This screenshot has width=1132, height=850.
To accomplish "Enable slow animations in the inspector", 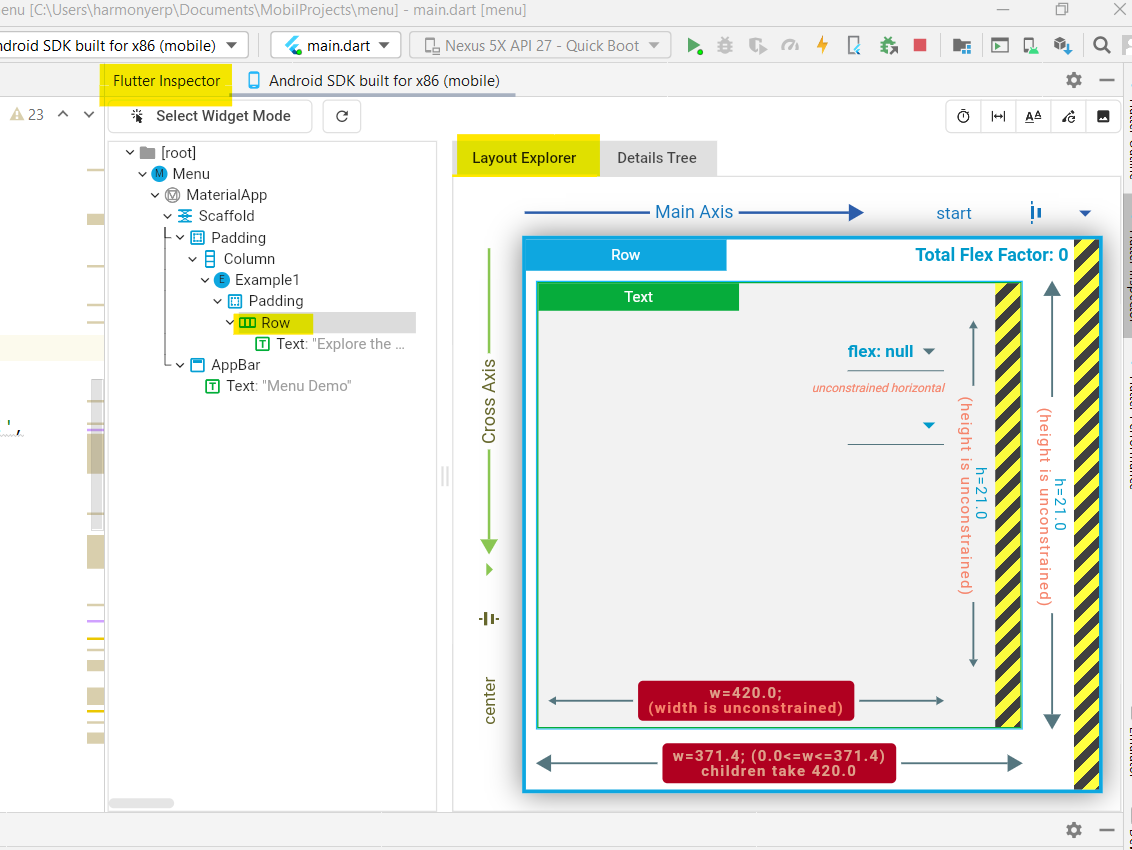I will 962,116.
